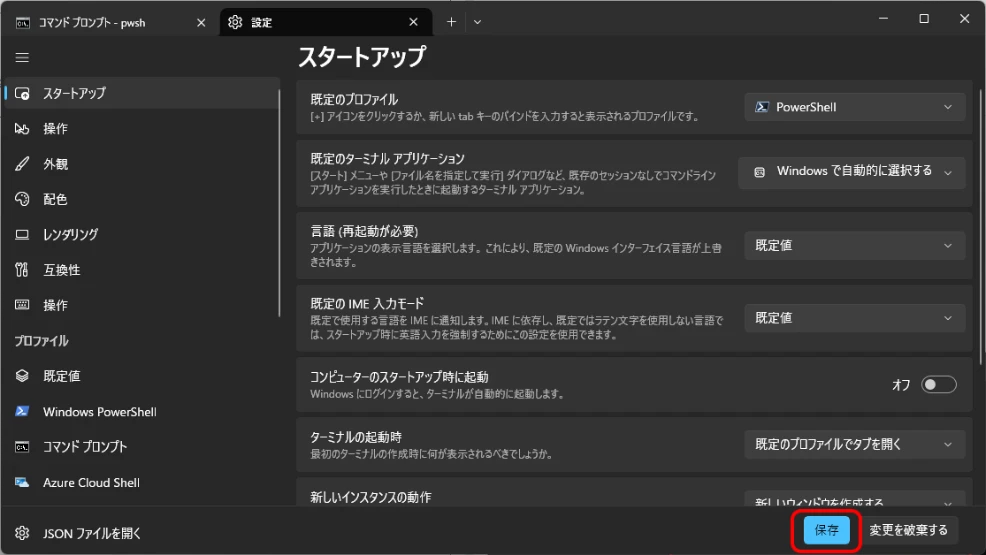Click the 保存 save button

tap(826, 530)
